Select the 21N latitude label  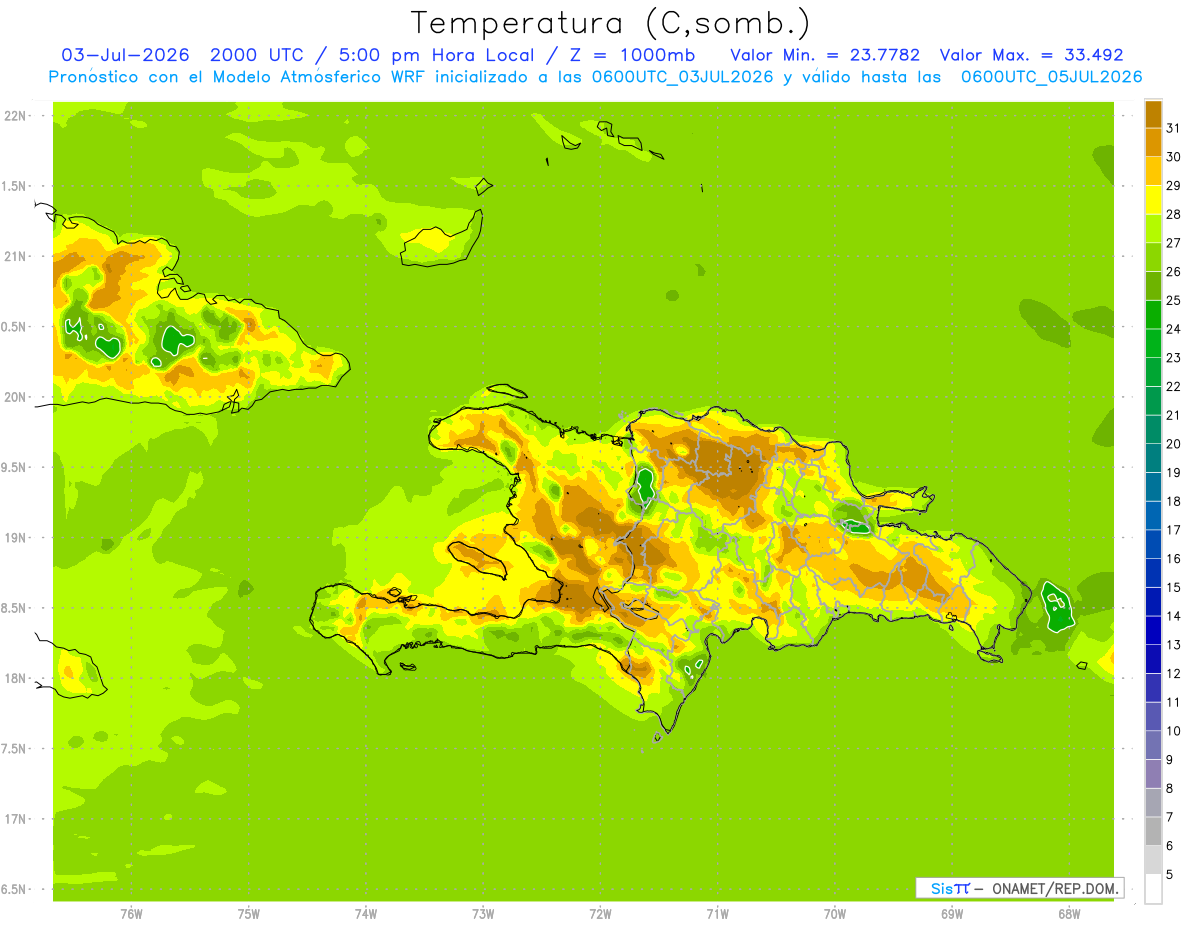[16, 256]
